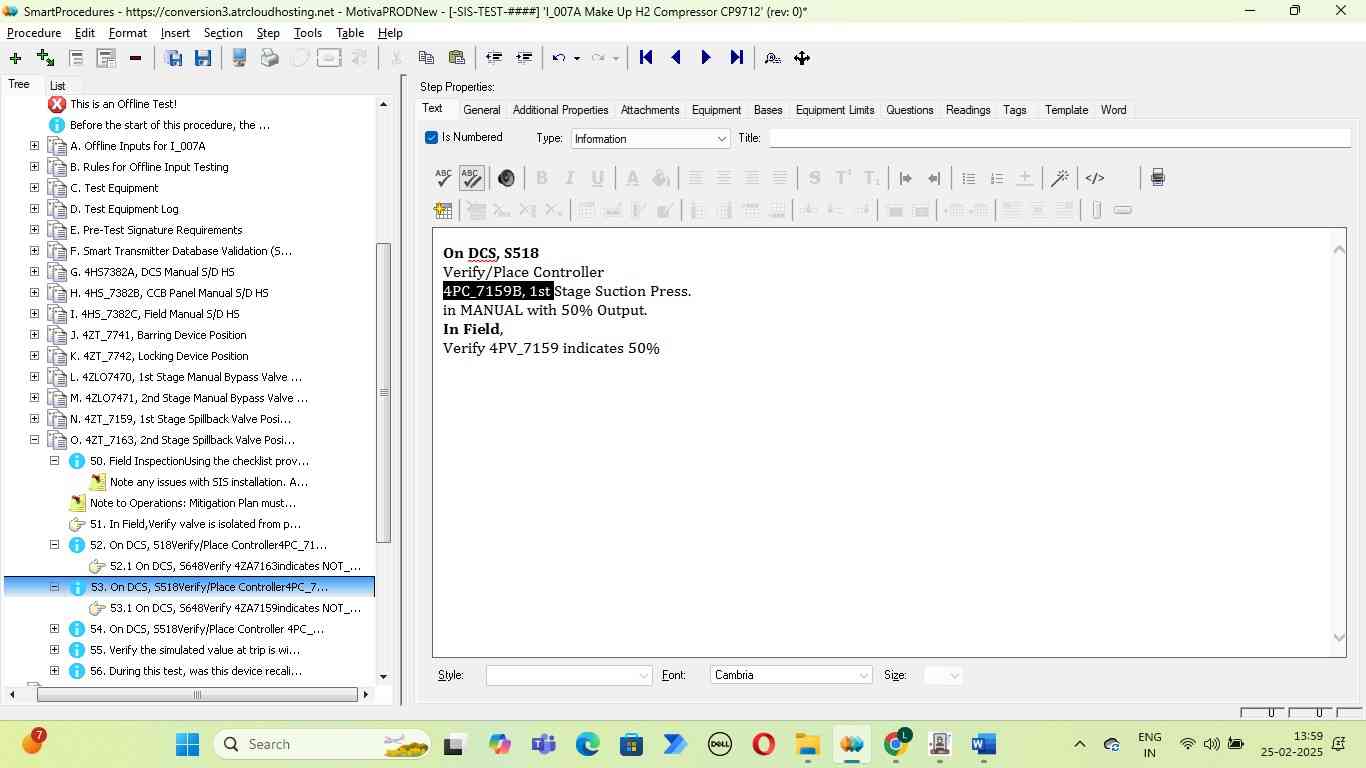
Task: Apply numbered list in text editor
Action: (x=996, y=178)
